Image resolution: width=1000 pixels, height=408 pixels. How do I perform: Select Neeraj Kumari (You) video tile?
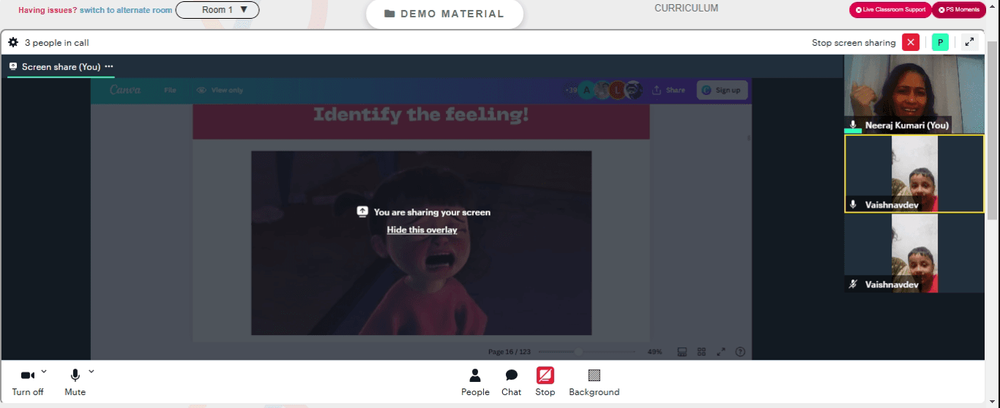tap(914, 94)
